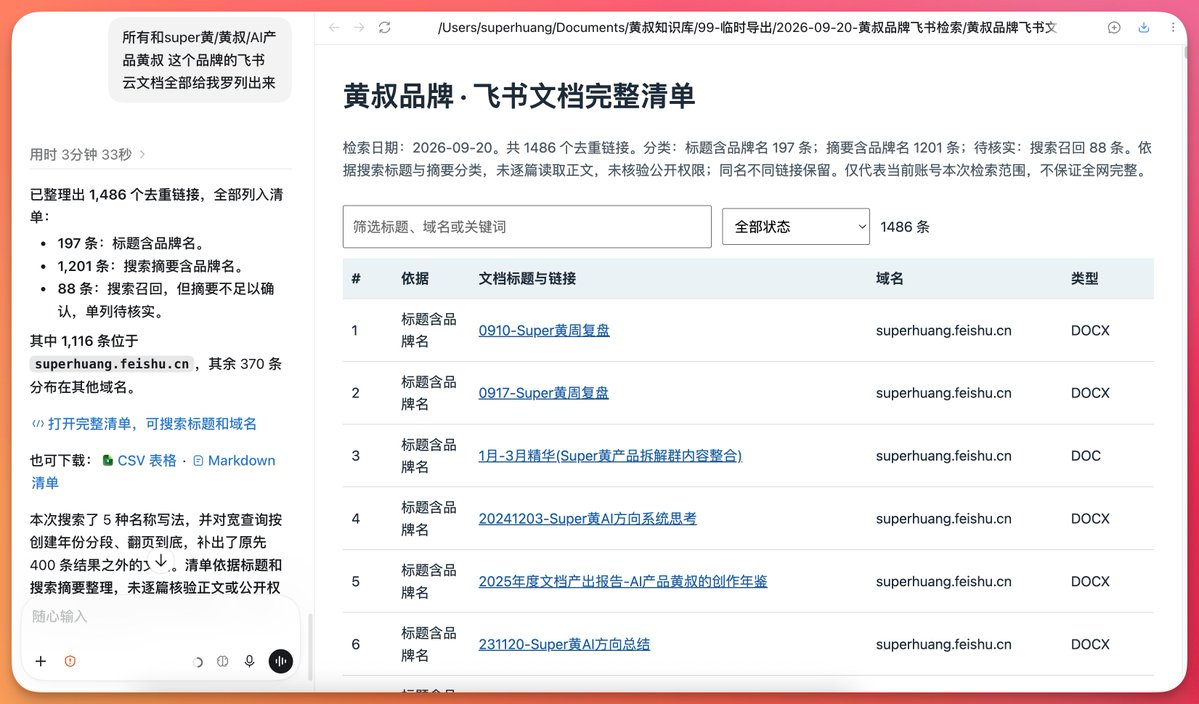This screenshot has width=1199, height=704.
Task: Reload the preview document
Action: tap(385, 28)
